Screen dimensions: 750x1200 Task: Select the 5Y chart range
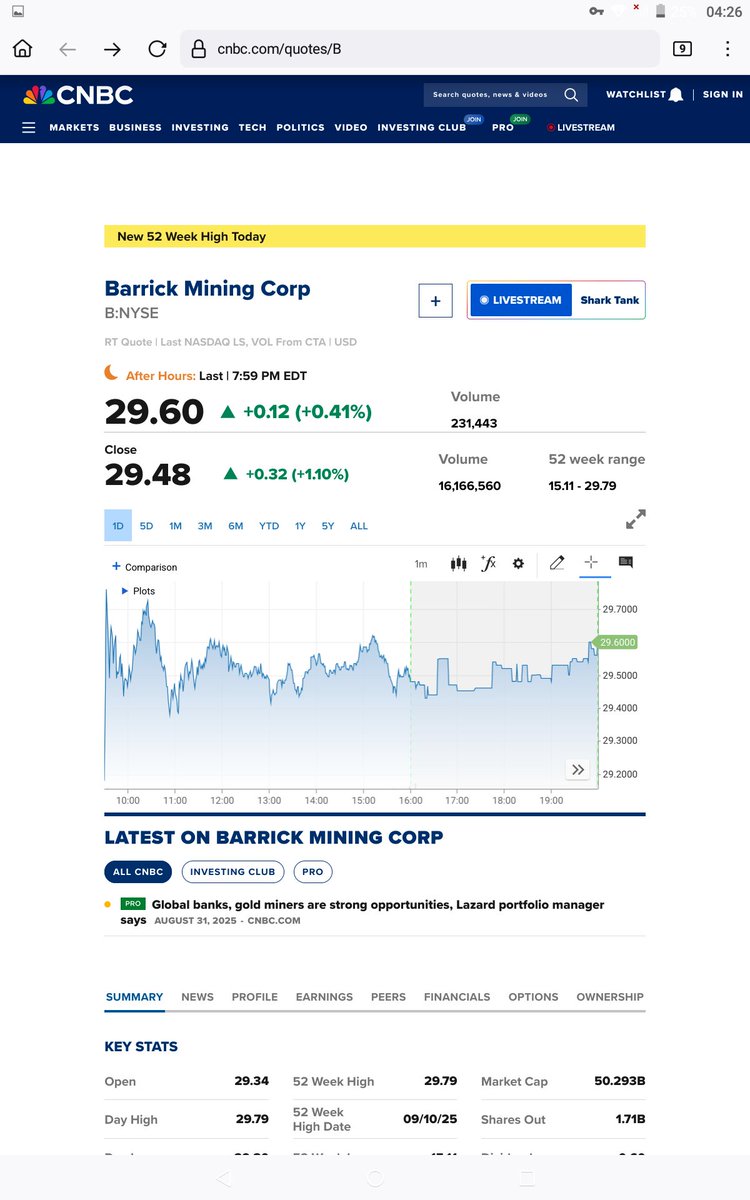[328, 526]
